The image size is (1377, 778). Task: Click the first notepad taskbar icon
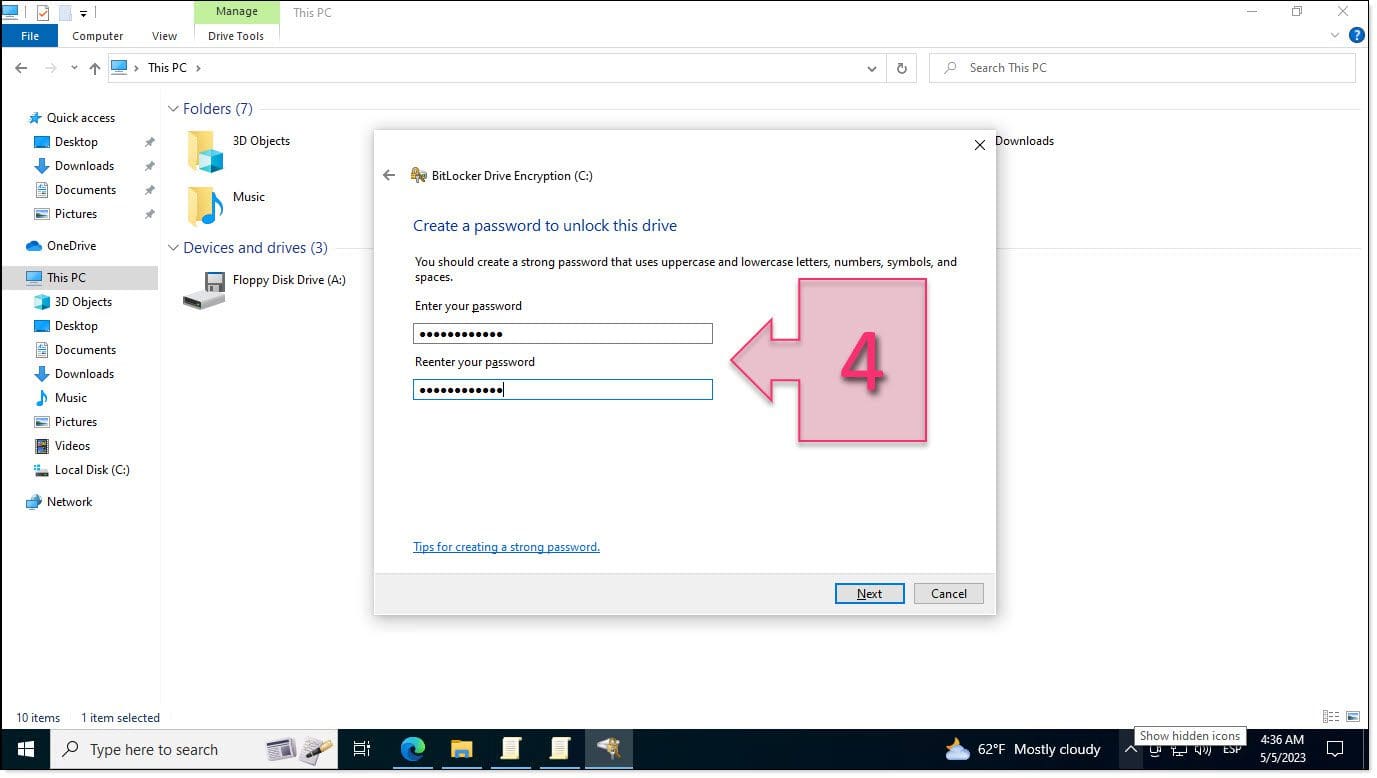click(511, 749)
